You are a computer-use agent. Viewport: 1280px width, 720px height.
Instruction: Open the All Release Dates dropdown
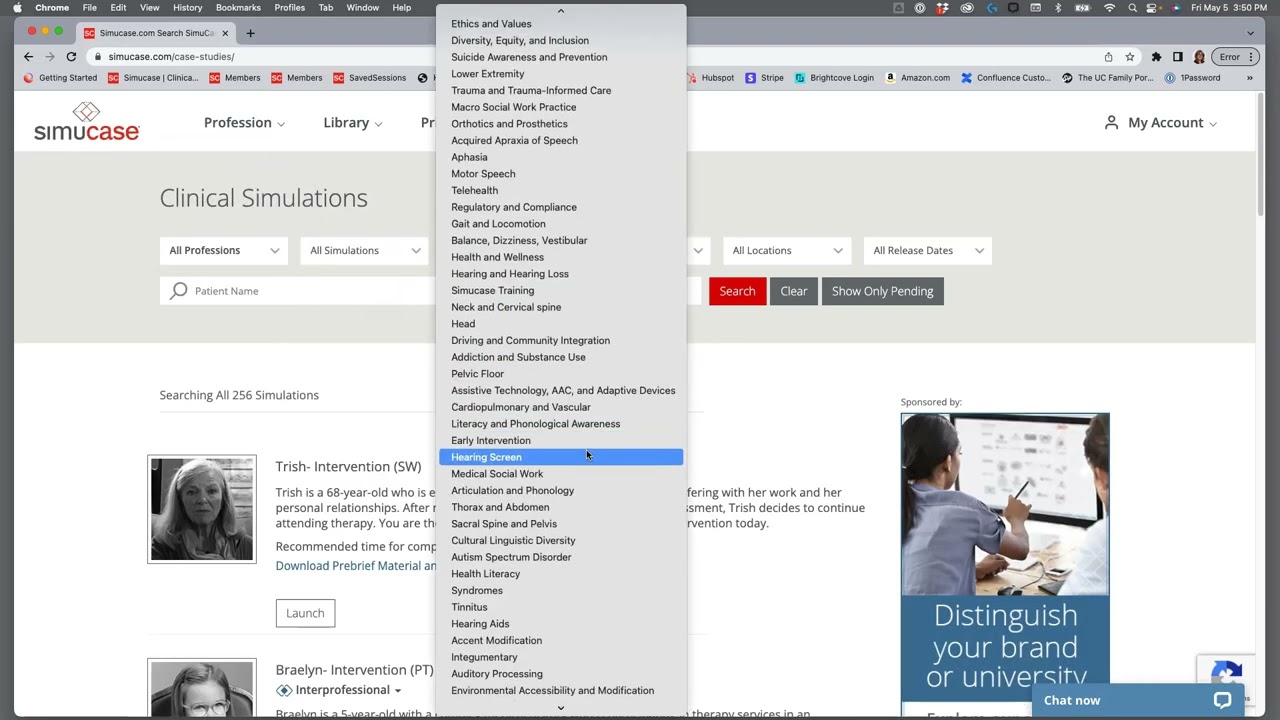[928, 250]
